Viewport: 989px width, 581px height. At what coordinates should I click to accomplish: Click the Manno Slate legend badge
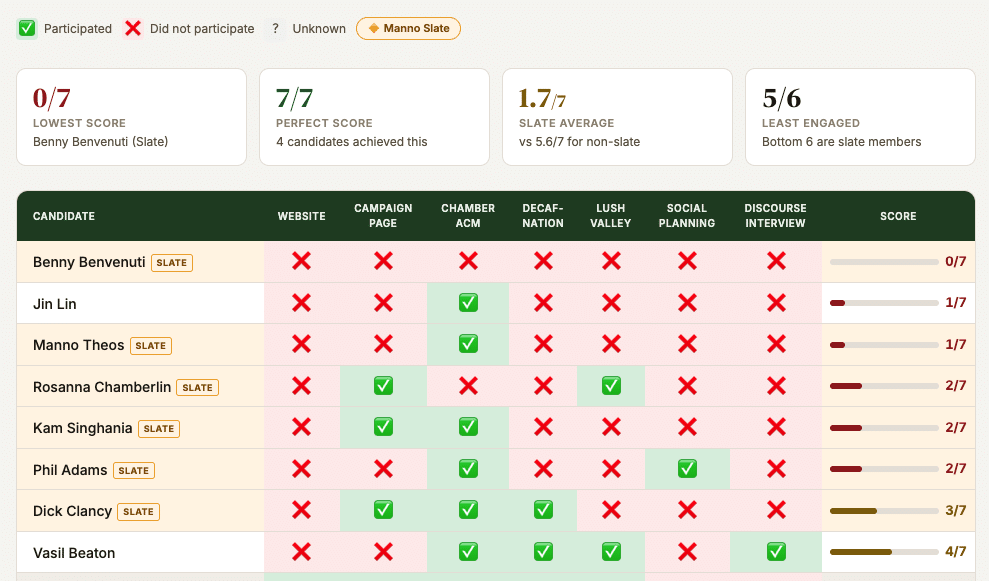coord(408,28)
